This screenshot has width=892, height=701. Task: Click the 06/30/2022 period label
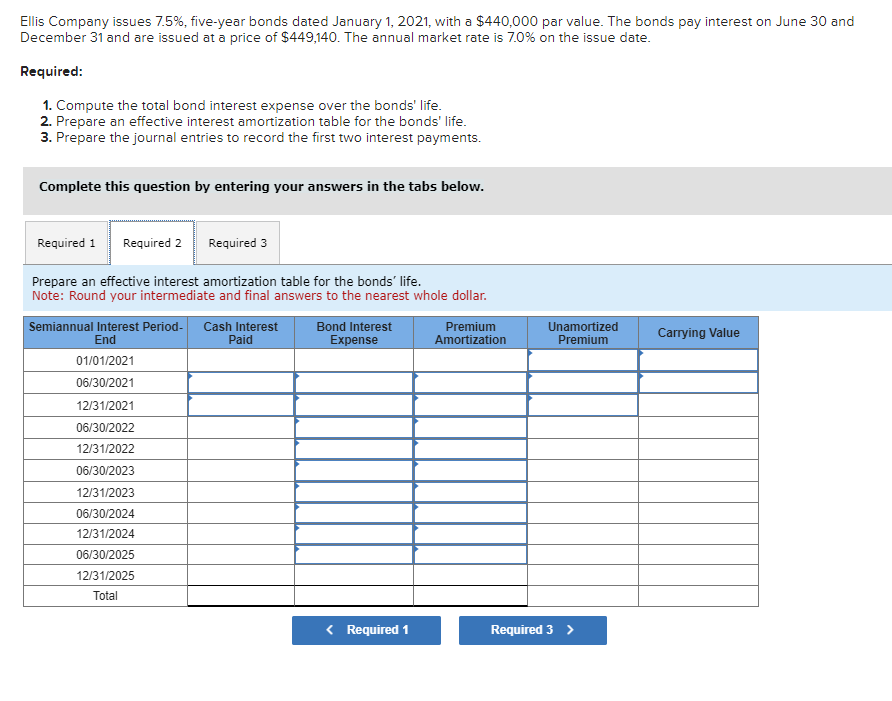pyautogui.click(x=105, y=428)
